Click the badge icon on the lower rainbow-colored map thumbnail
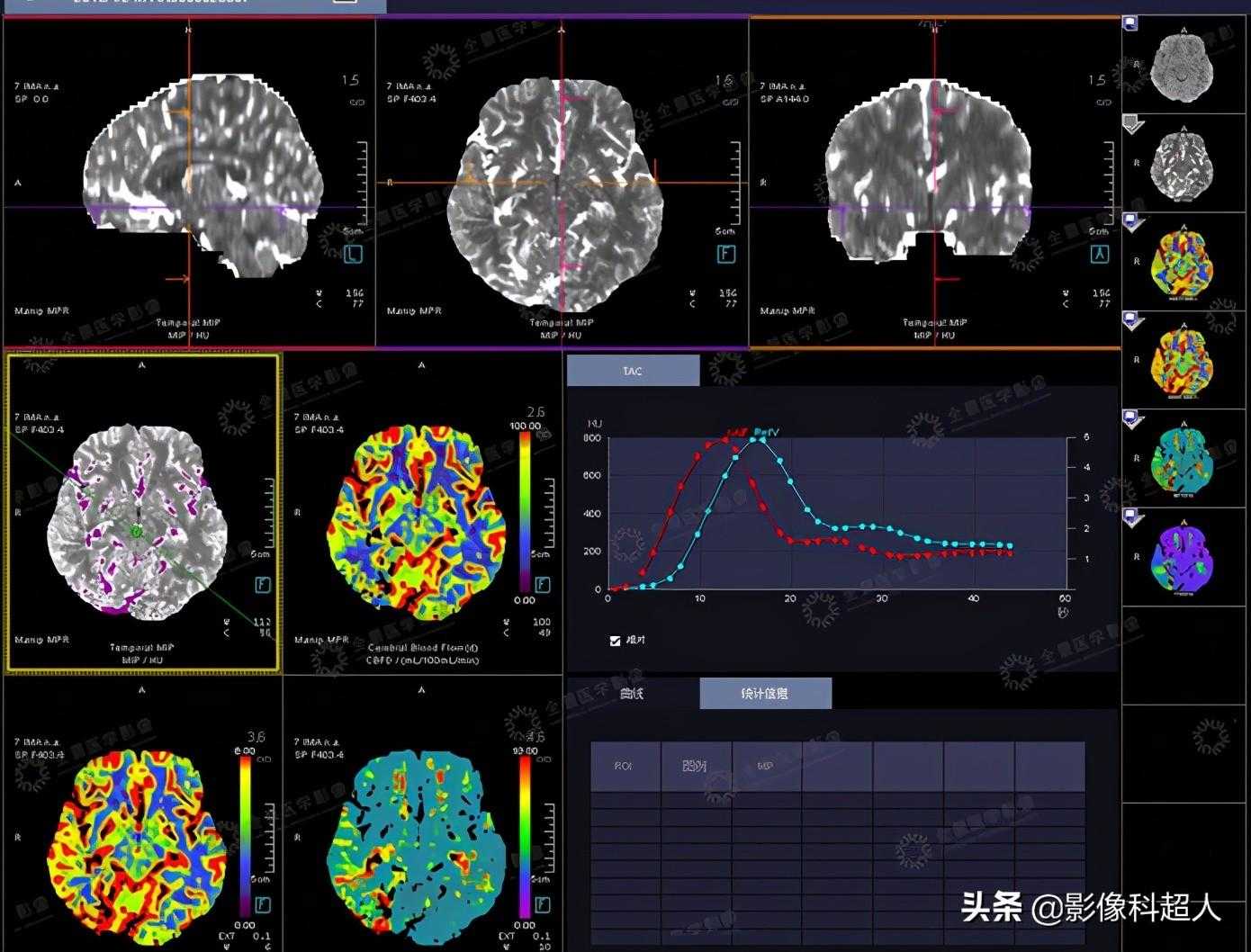 coord(1133,321)
